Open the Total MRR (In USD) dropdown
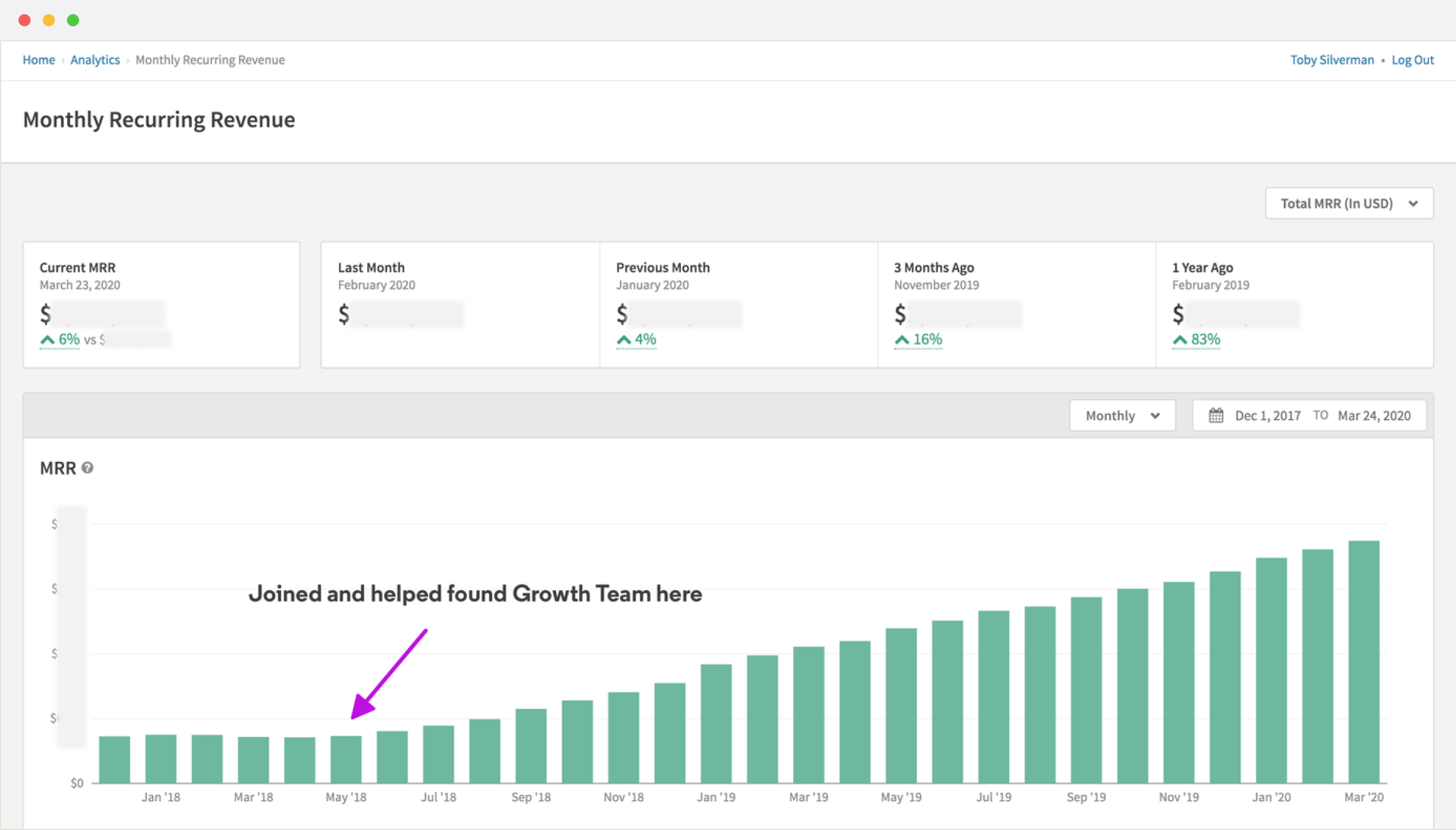Screen dimensions: 1456x830 (x=1348, y=203)
